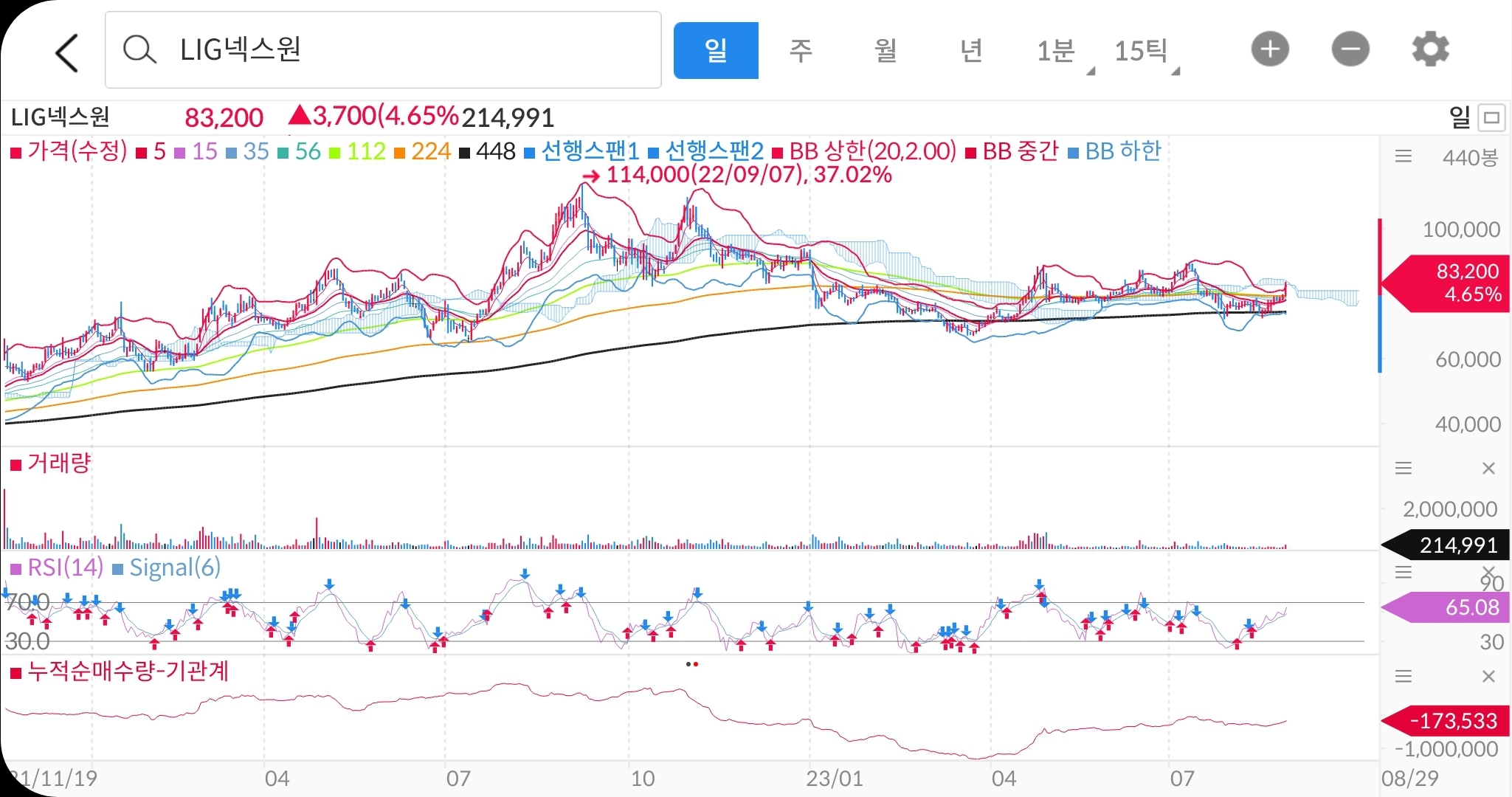Select the 거래량 volume indicator label

(x=50, y=463)
